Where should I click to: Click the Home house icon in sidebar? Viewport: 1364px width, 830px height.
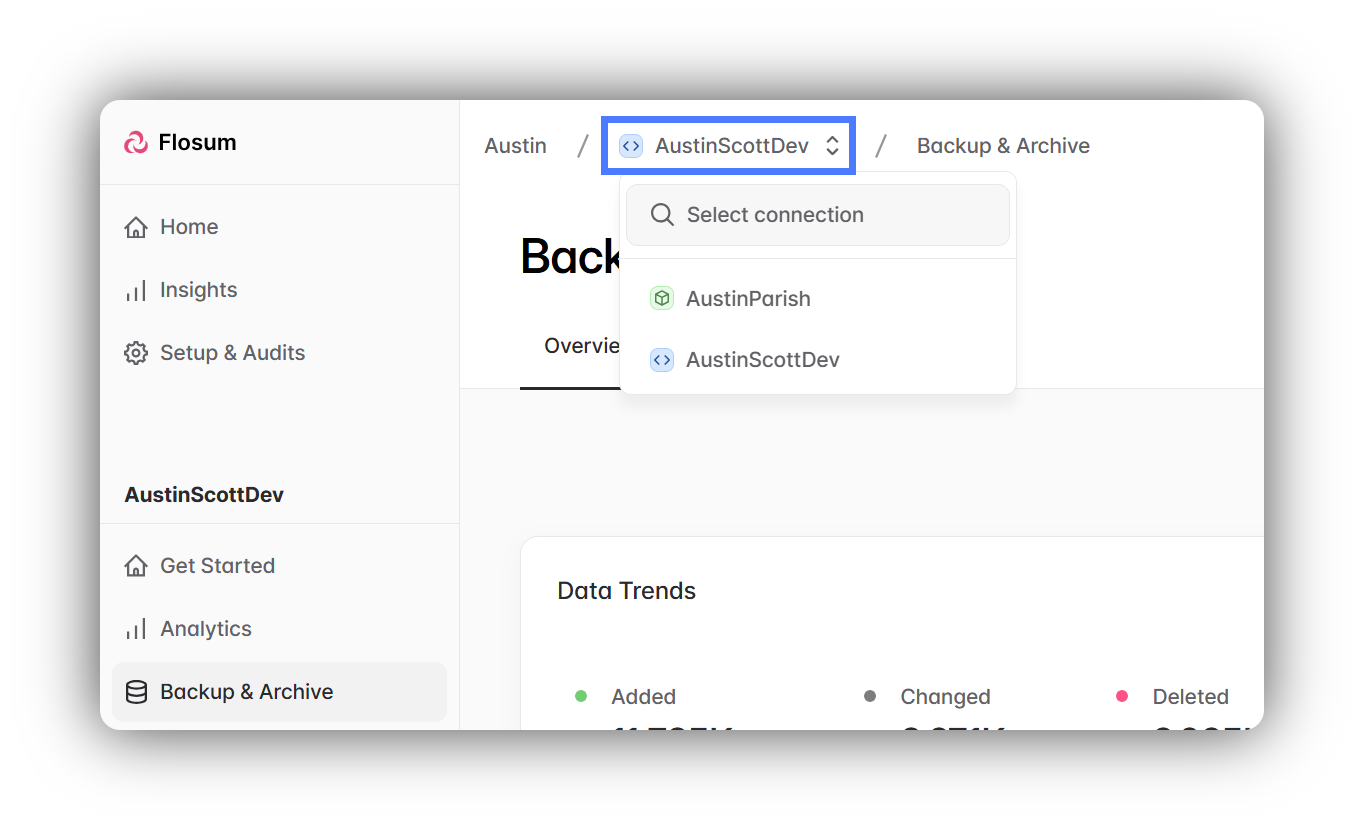(136, 227)
